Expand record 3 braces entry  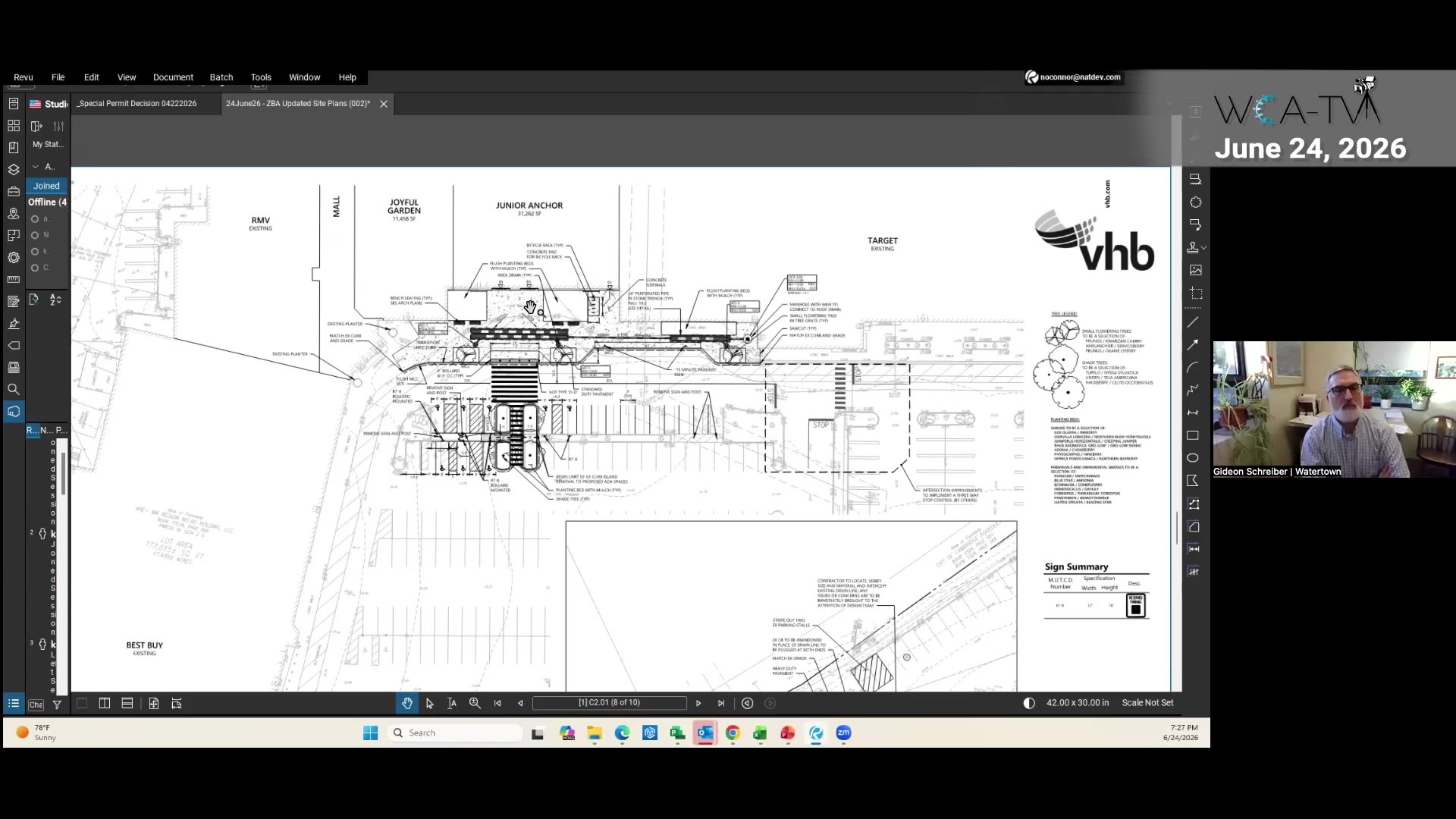coord(42,645)
